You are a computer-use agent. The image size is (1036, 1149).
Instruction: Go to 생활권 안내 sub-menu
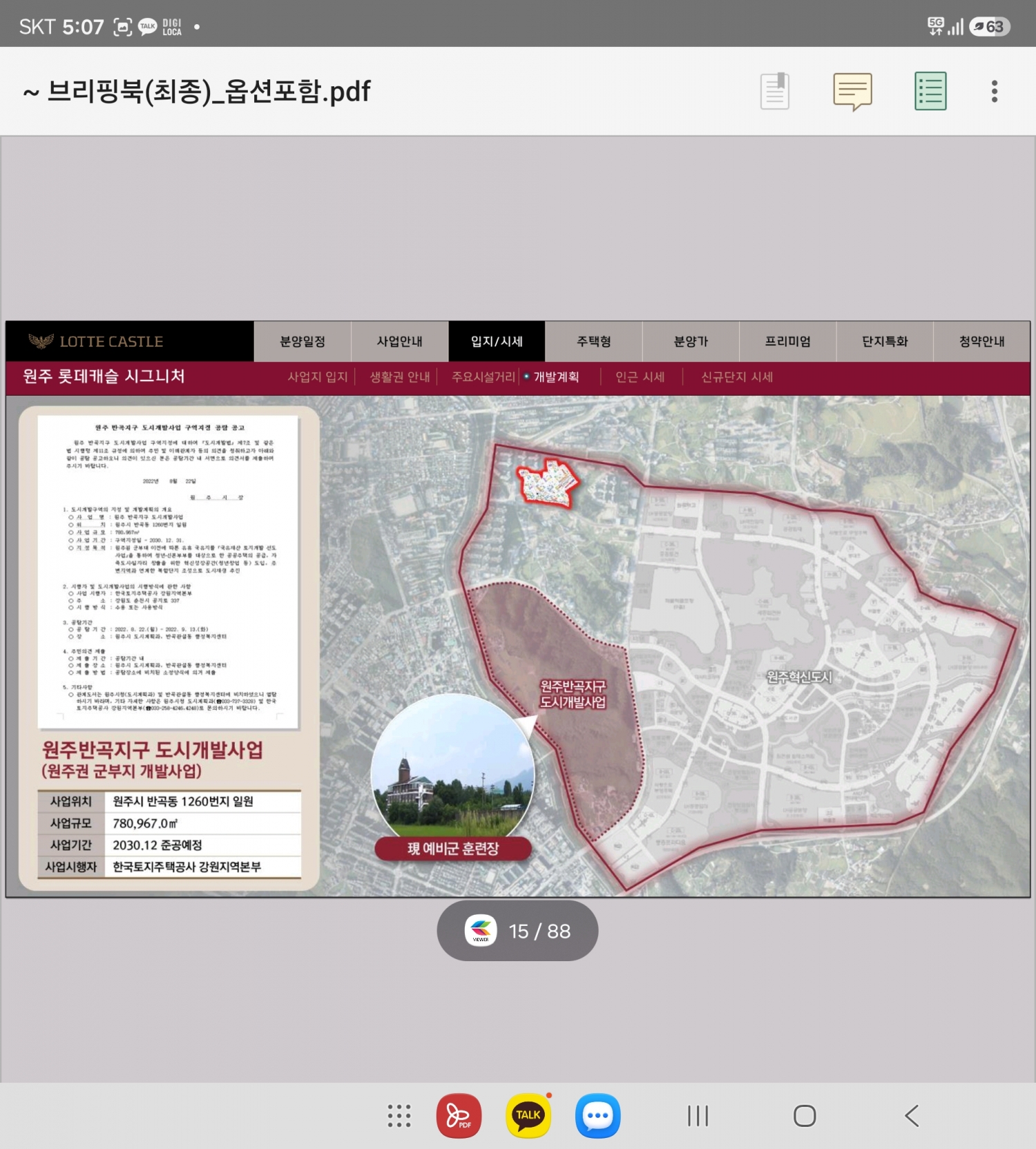click(x=400, y=377)
